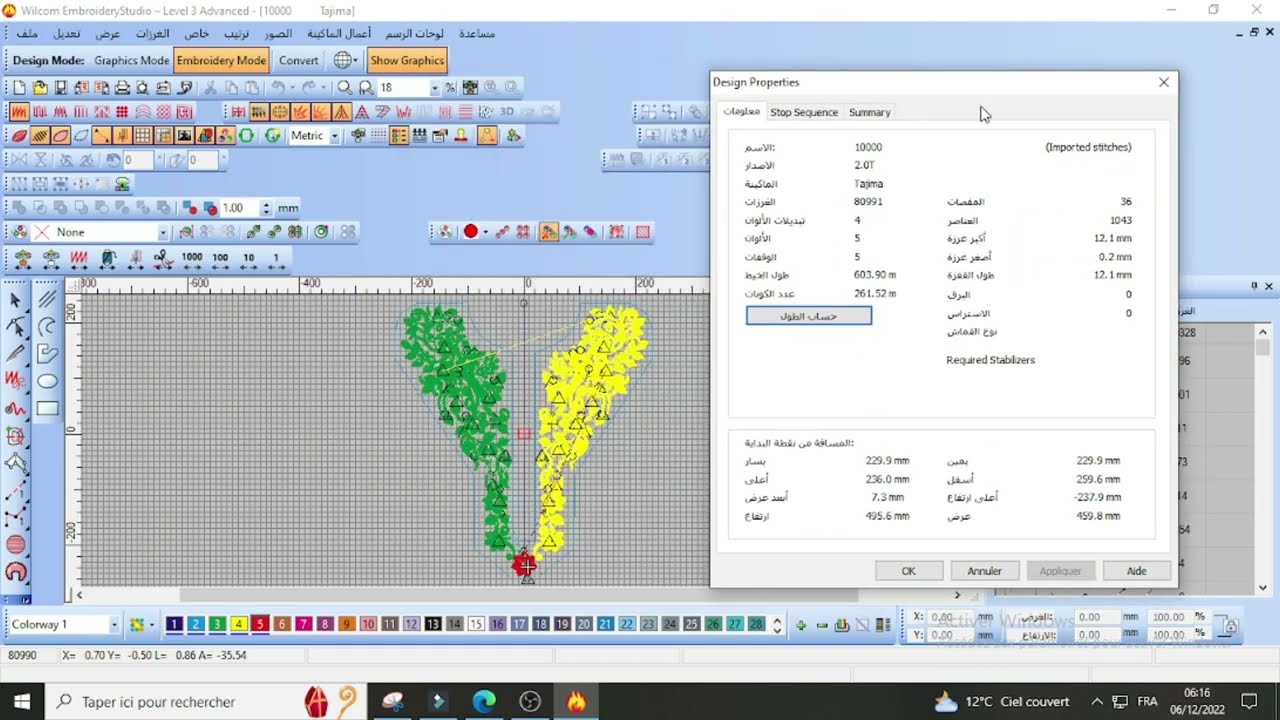Select color swatch 5 red
Viewport: 1280px width, 720px height.
point(260,624)
